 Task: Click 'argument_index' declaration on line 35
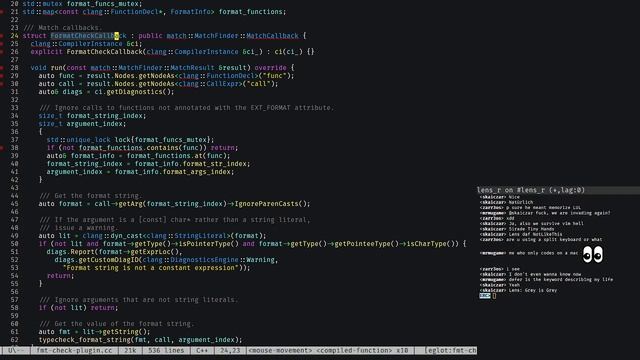click(94, 124)
